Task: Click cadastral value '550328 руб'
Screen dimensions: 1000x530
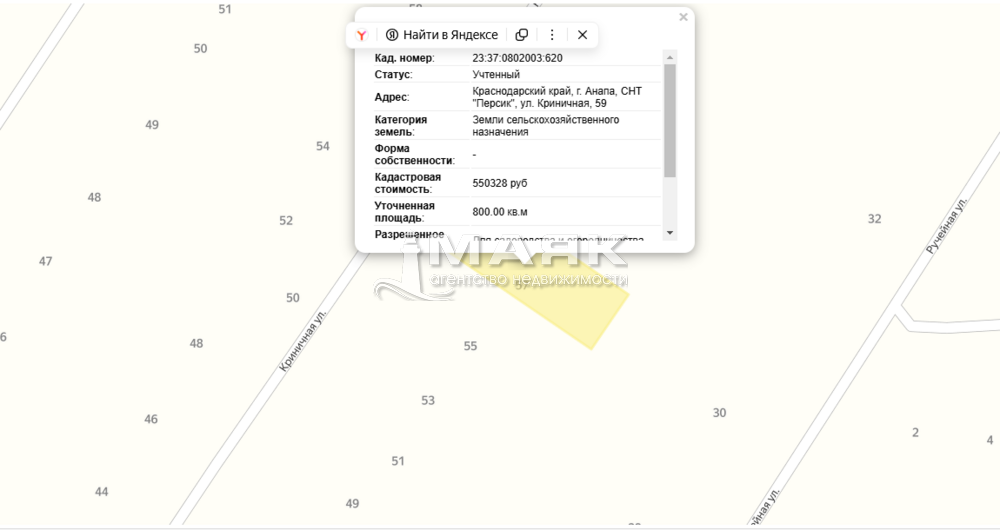Action: pyautogui.click(x=499, y=183)
